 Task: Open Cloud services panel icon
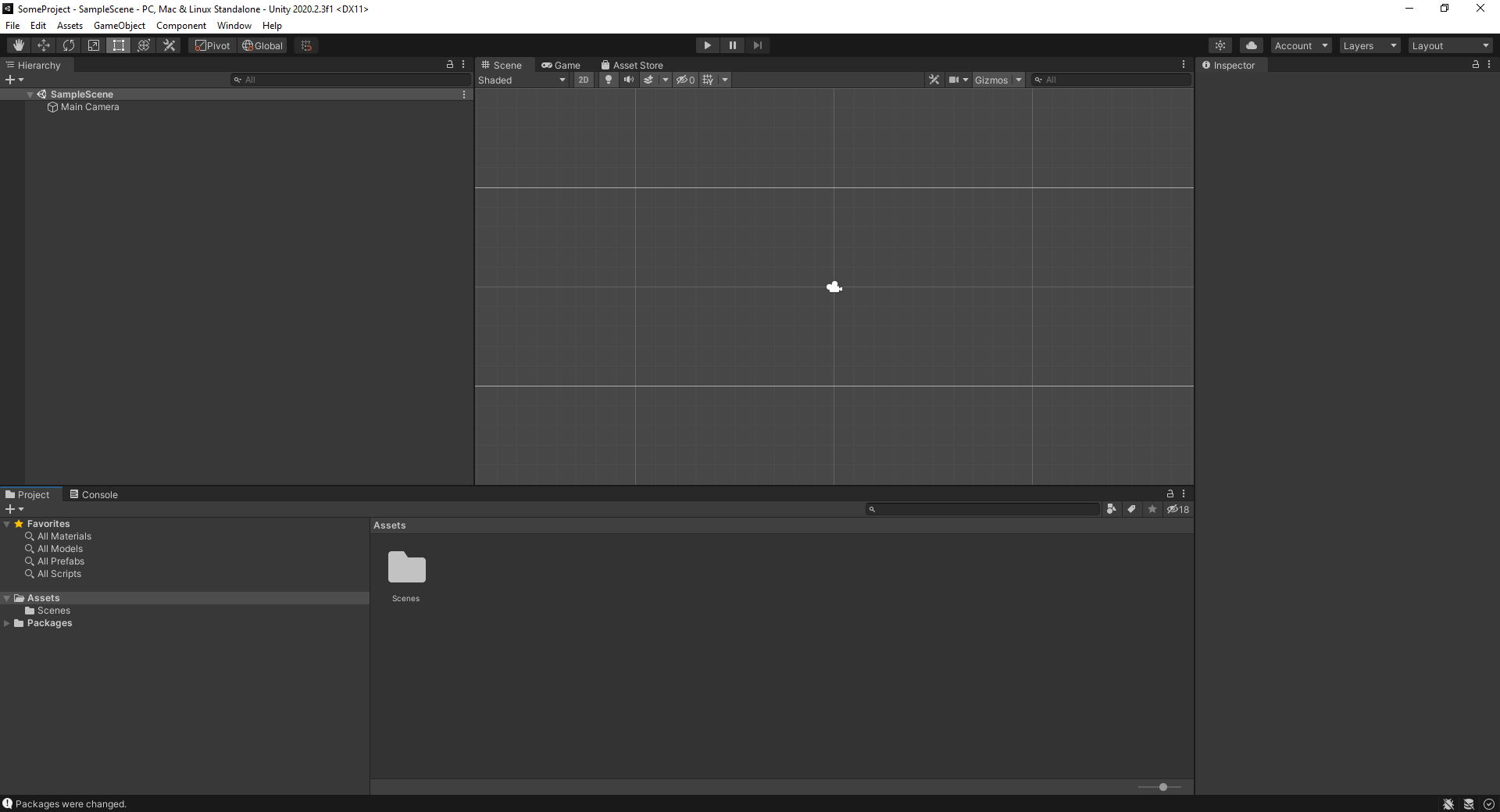point(1251,45)
